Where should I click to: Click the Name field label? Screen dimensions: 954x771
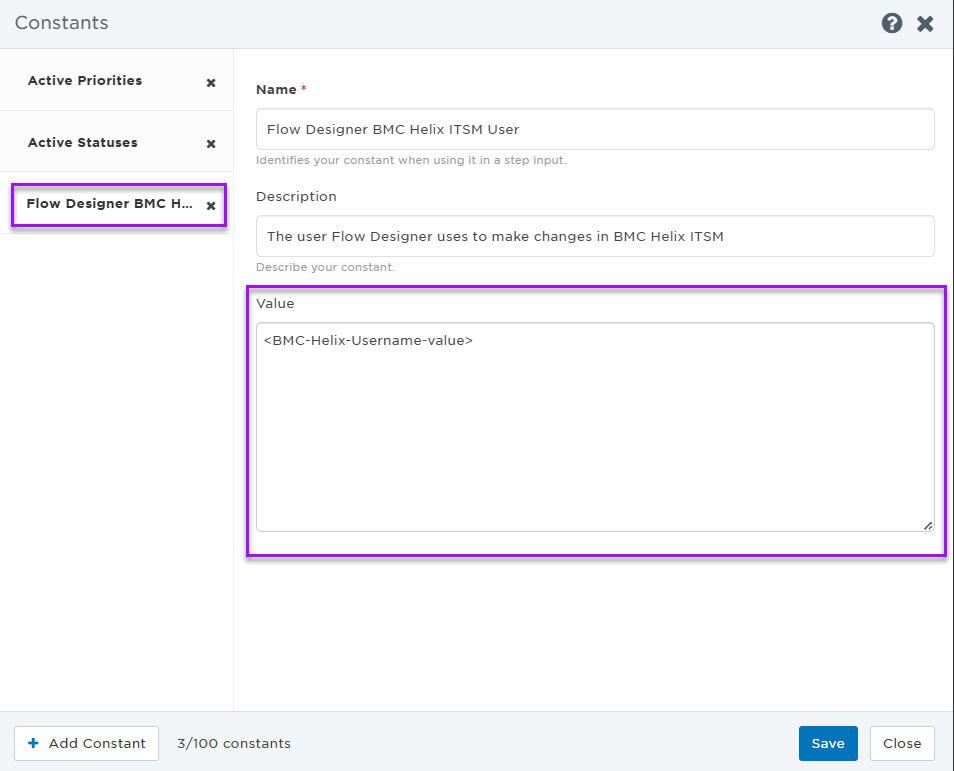click(x=276, y=89)
